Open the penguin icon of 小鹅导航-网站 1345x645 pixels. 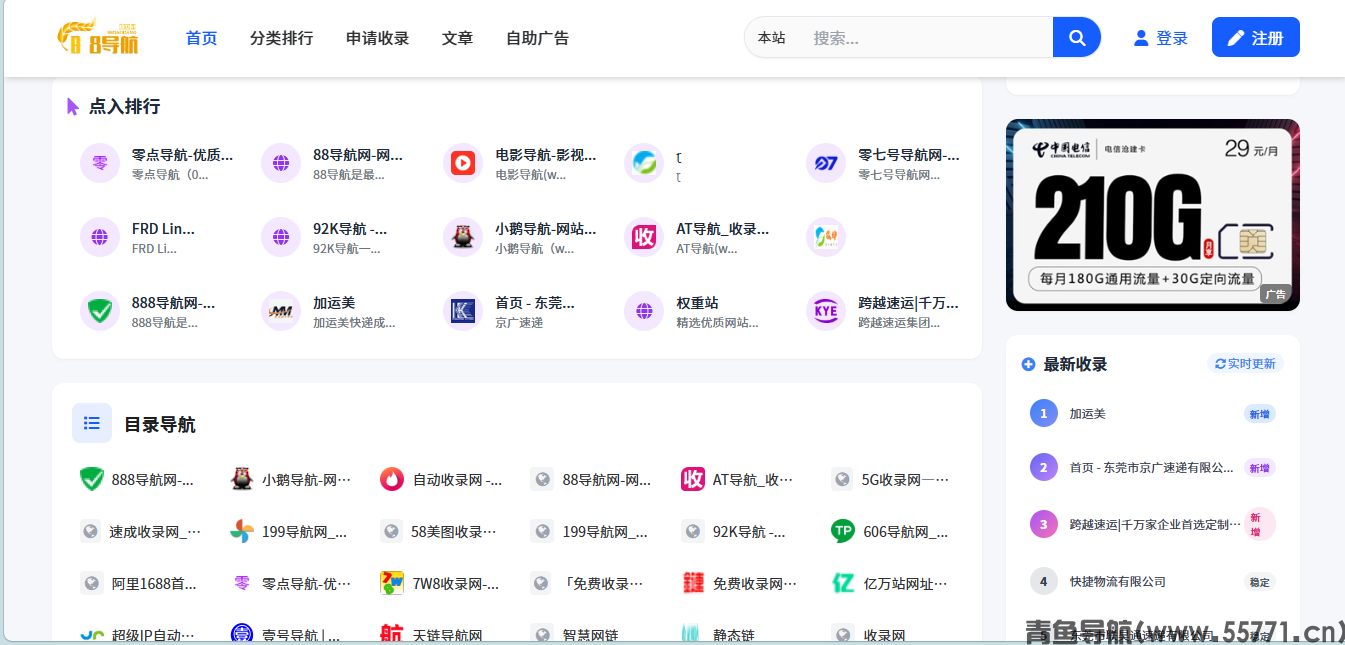[x=463, y=237]
